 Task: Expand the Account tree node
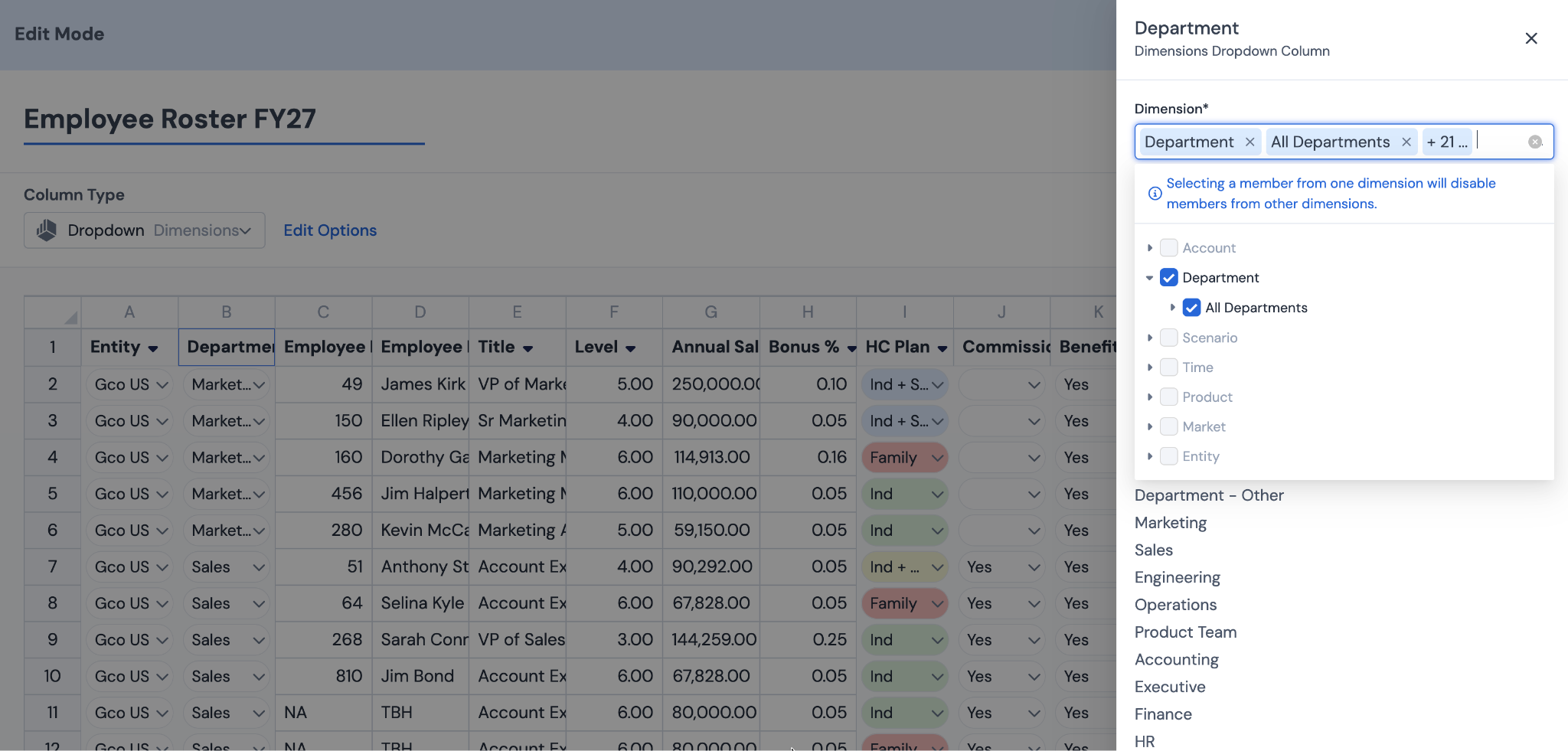pos(1150,248)
